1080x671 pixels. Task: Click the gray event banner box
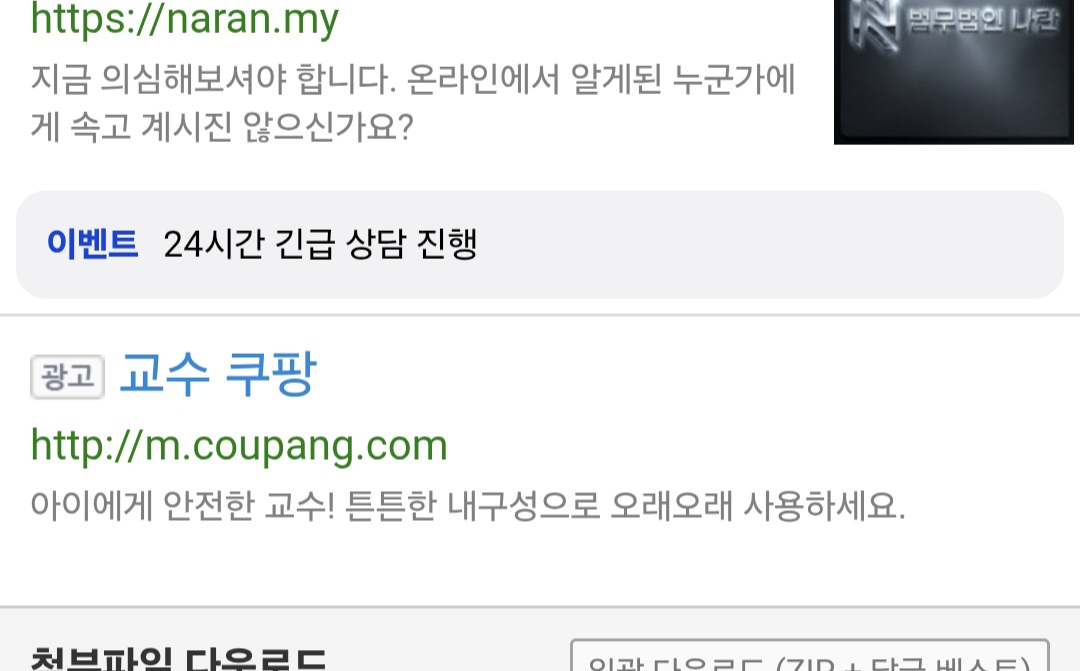(x=539, y=245)
